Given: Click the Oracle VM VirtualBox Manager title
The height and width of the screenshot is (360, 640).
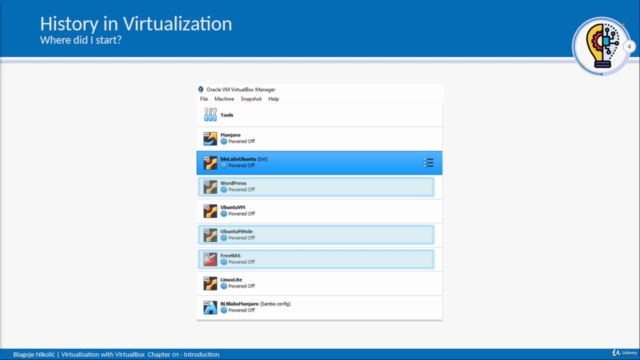Looking at the screenshot, I should click(x=241, y=89).
